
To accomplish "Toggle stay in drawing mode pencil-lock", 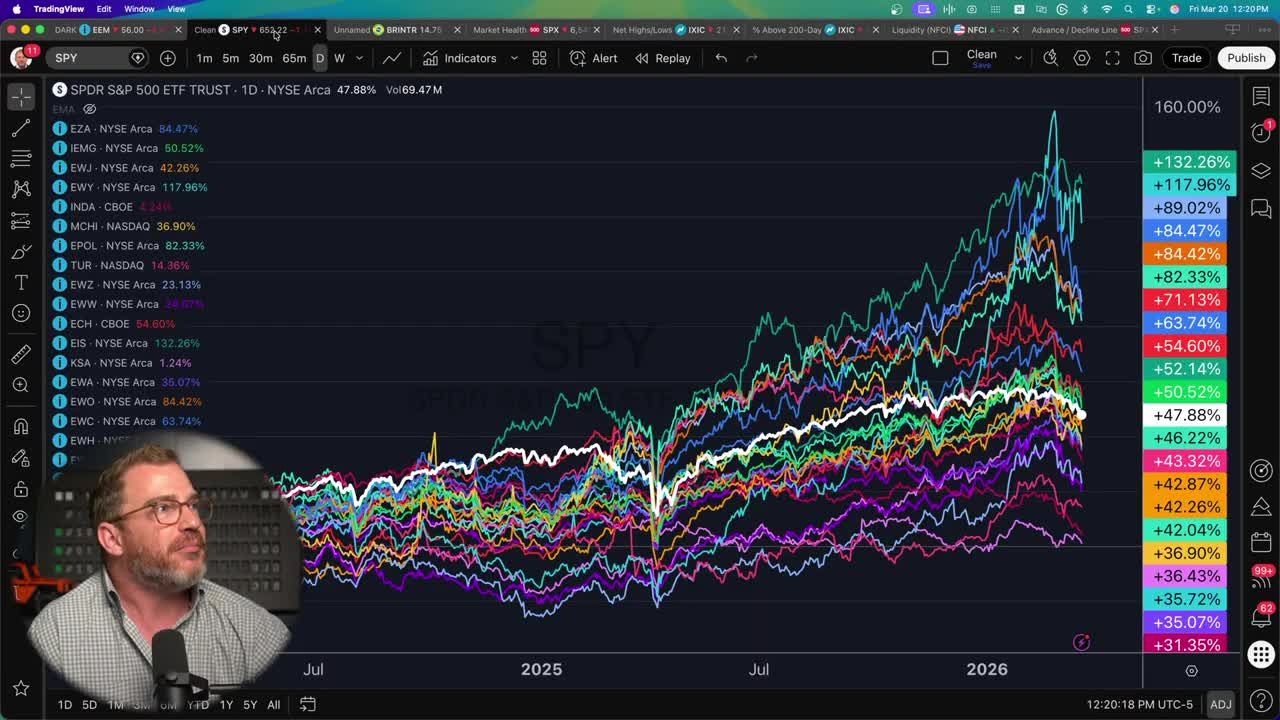I will point(21,457).
